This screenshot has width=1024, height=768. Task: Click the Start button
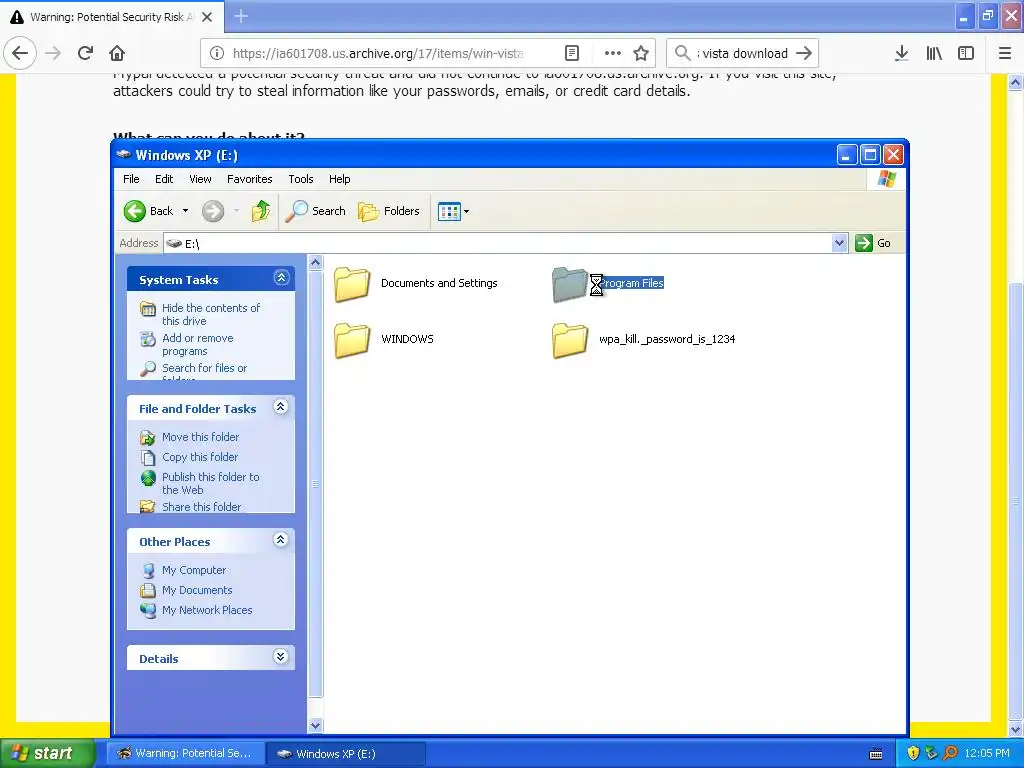pyautogui.click(x=47, y=754)
